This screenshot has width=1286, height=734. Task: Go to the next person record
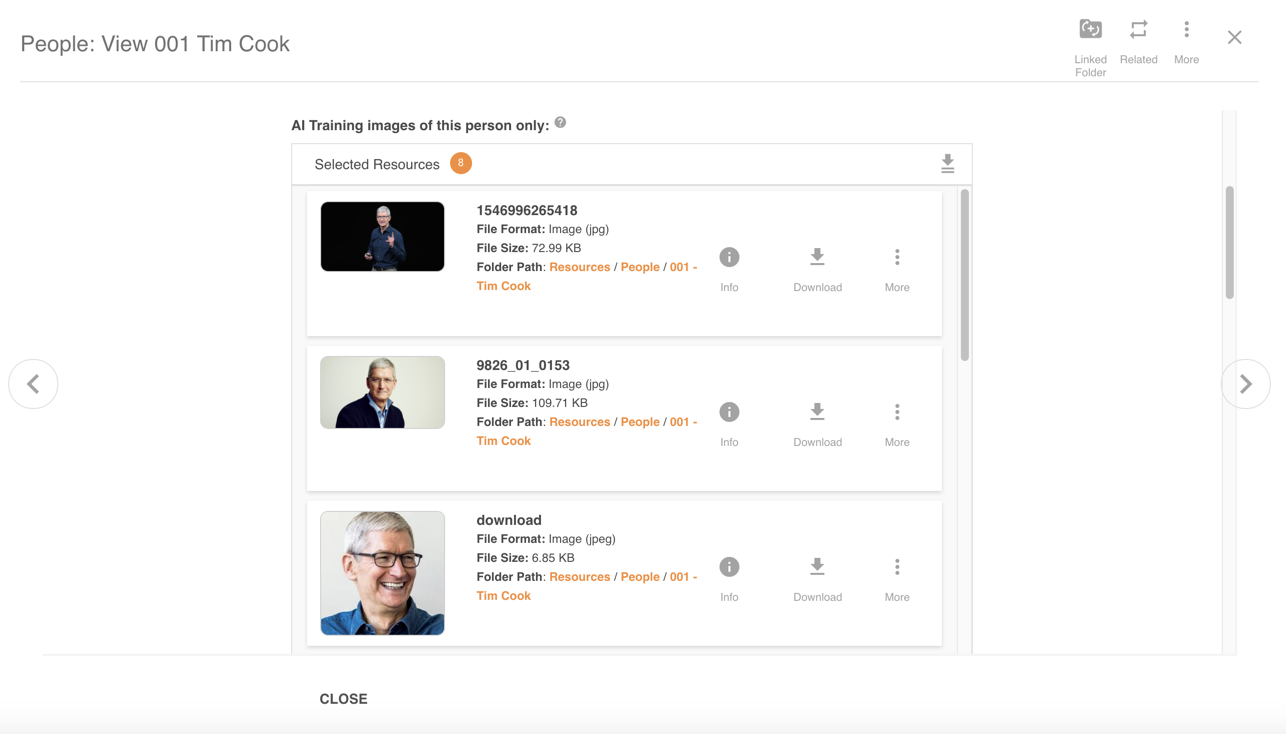point(1245,384)
